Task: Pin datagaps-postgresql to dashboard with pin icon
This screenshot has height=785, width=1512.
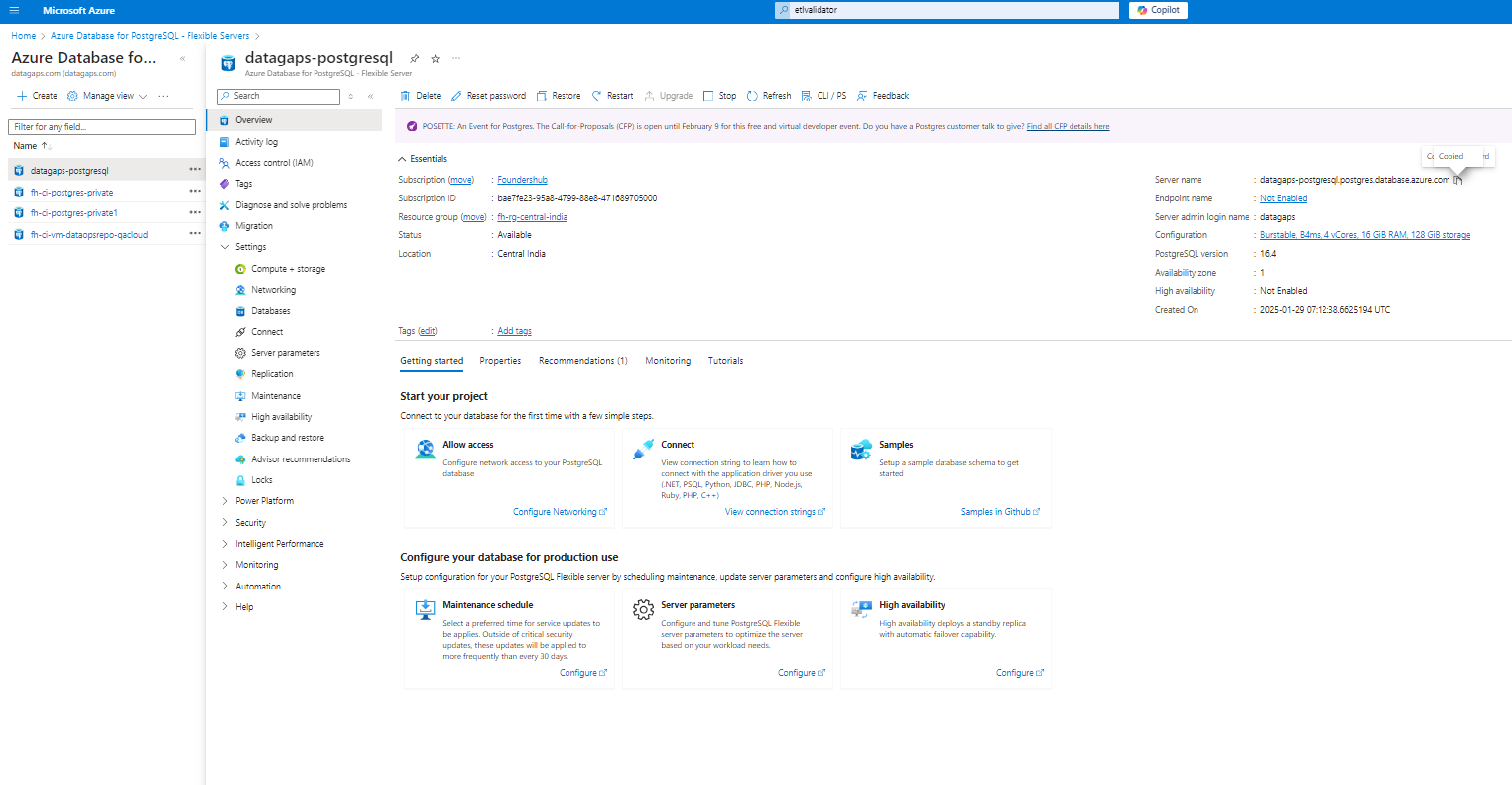Action: coord(414,59)
